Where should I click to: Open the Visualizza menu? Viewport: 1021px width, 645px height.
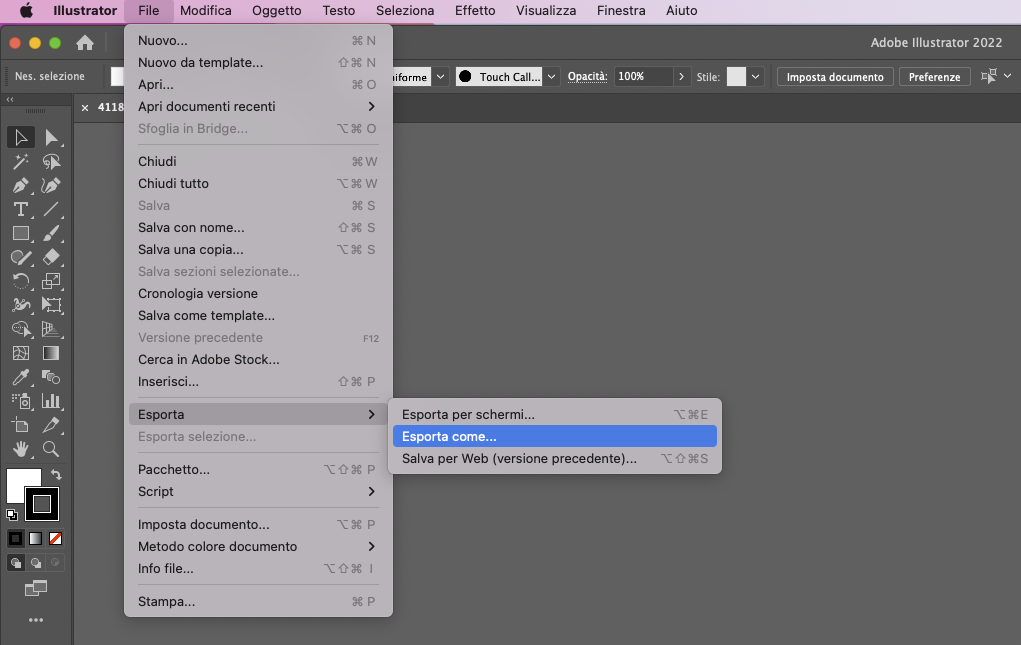click(545, 11)
